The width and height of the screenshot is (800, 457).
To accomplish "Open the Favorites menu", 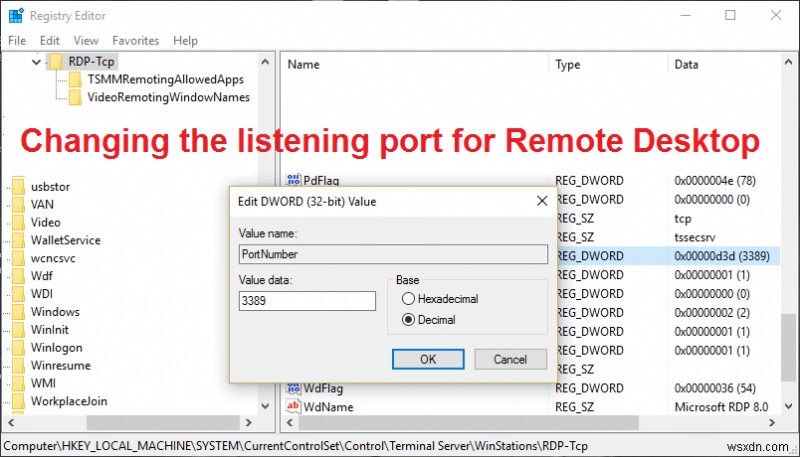I will point(136,41).
